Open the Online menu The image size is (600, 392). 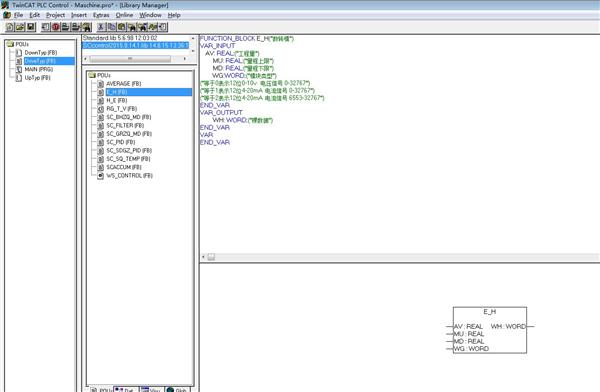(x=124, y=15)
